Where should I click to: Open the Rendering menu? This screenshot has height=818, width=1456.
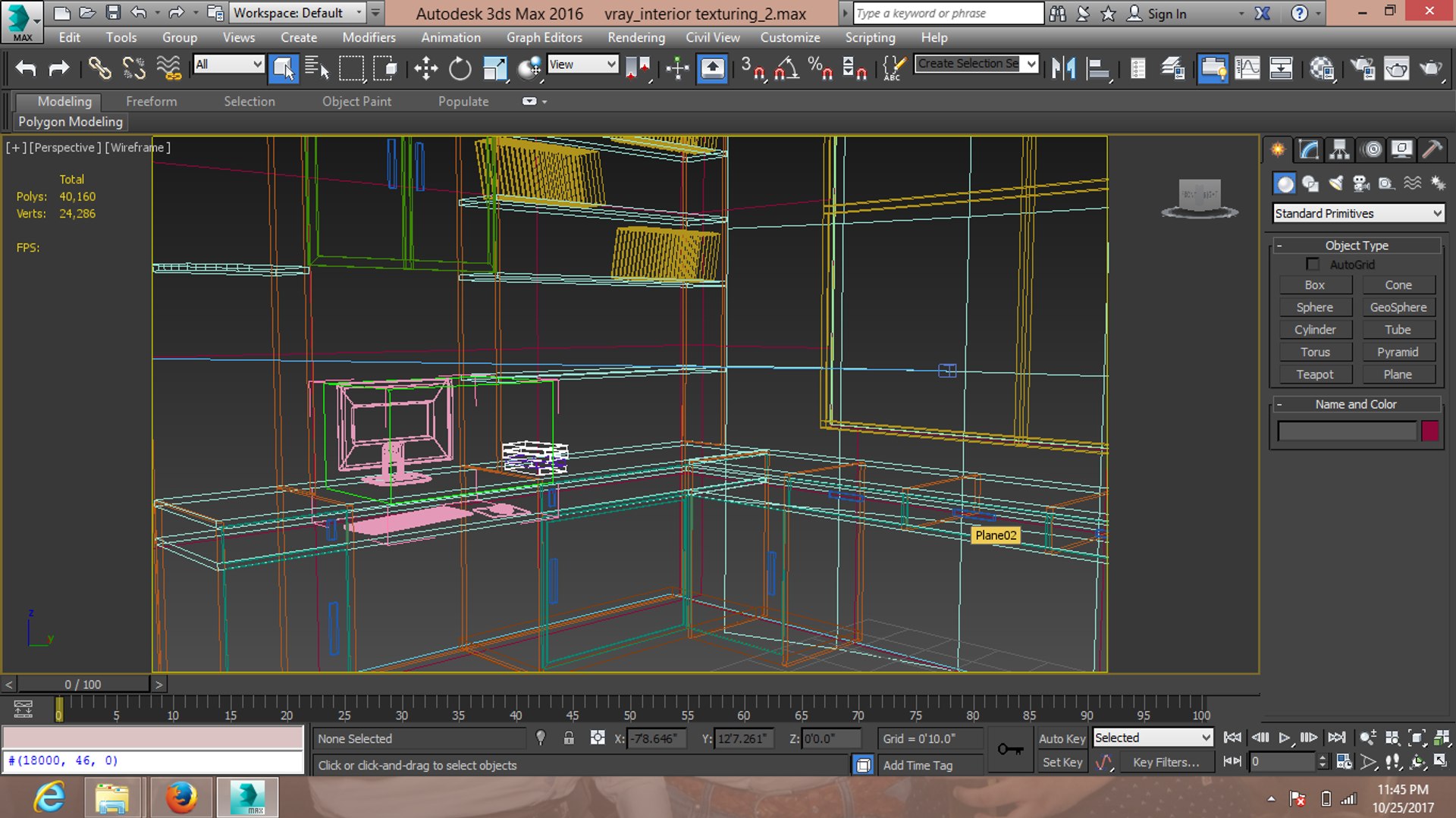tap(635, 37)
